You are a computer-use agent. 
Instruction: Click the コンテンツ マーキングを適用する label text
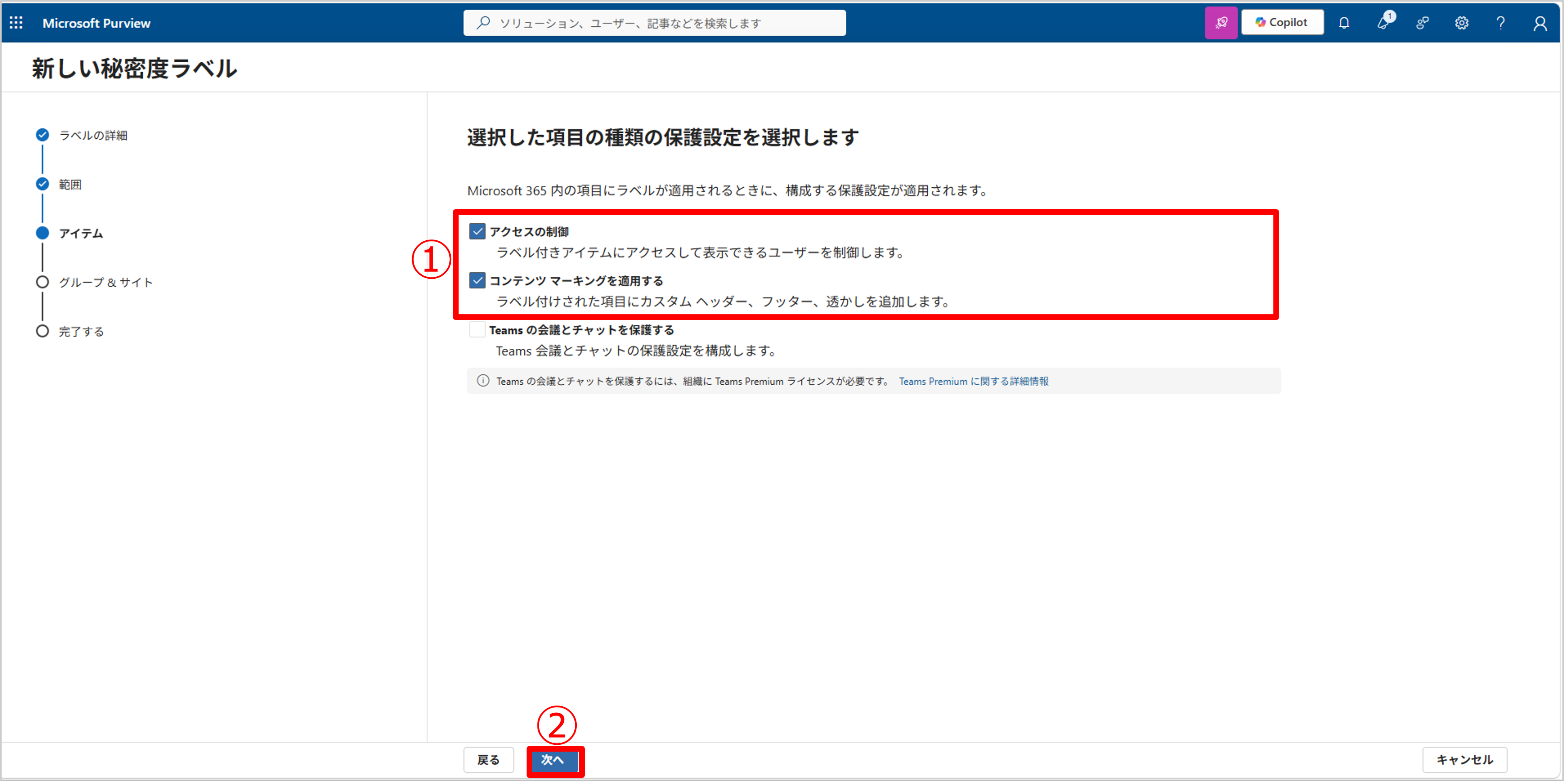pyautogui.click(x=576, y=281)
